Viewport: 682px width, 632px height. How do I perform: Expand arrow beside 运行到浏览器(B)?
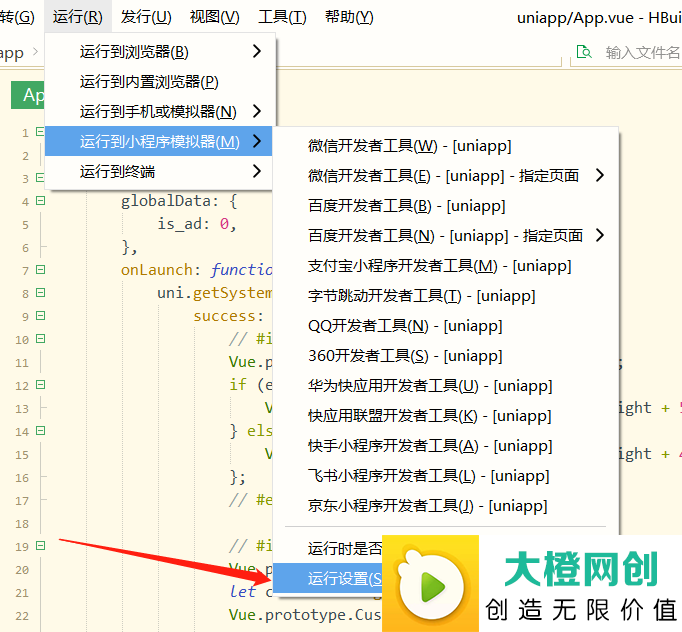point(257,51)
